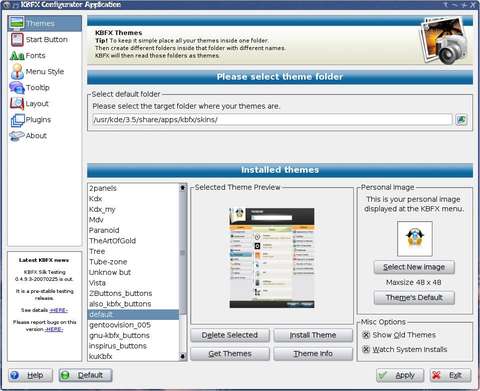The image size is (480, 391).
Task: Click the selected theme preview image
Action: pos(272,258)
